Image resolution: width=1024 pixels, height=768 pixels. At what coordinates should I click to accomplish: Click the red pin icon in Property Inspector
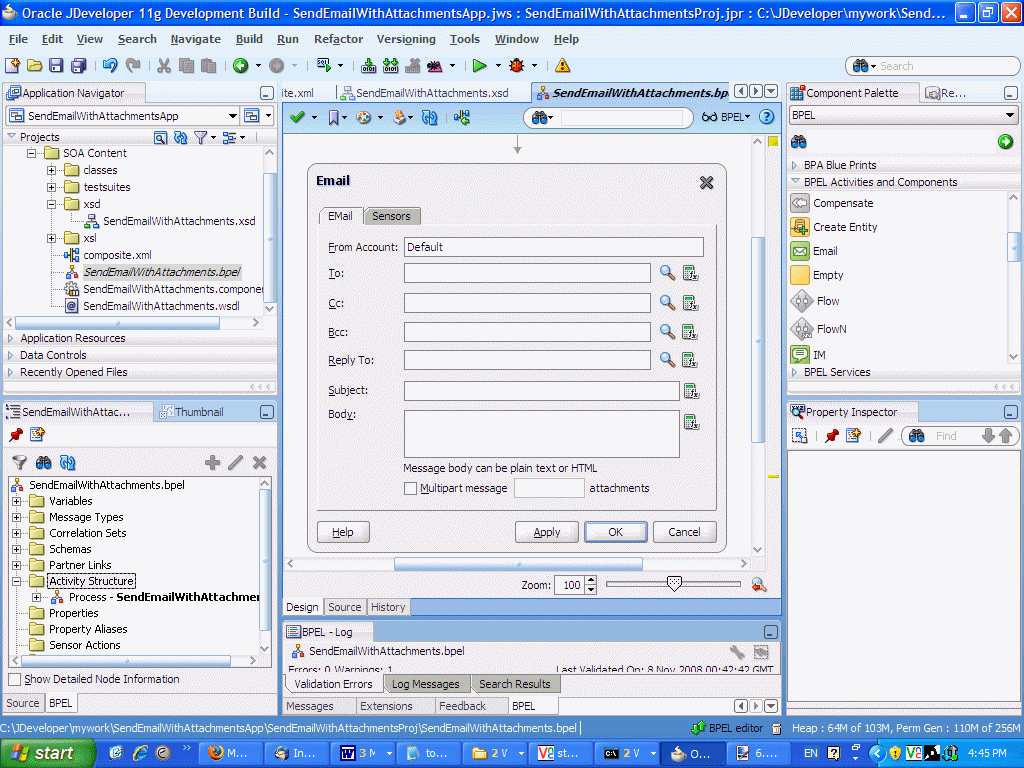(831, 436)
